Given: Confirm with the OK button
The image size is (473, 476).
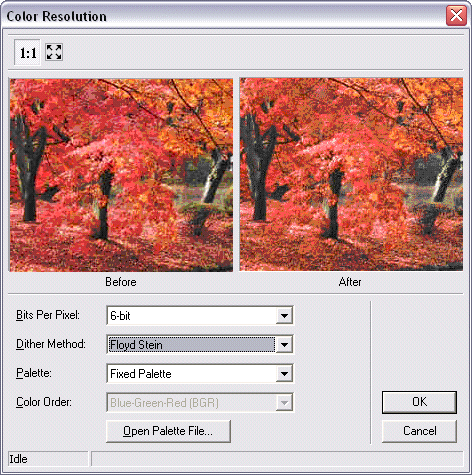Looking at the screenshot, I should (x=419, y=402).
